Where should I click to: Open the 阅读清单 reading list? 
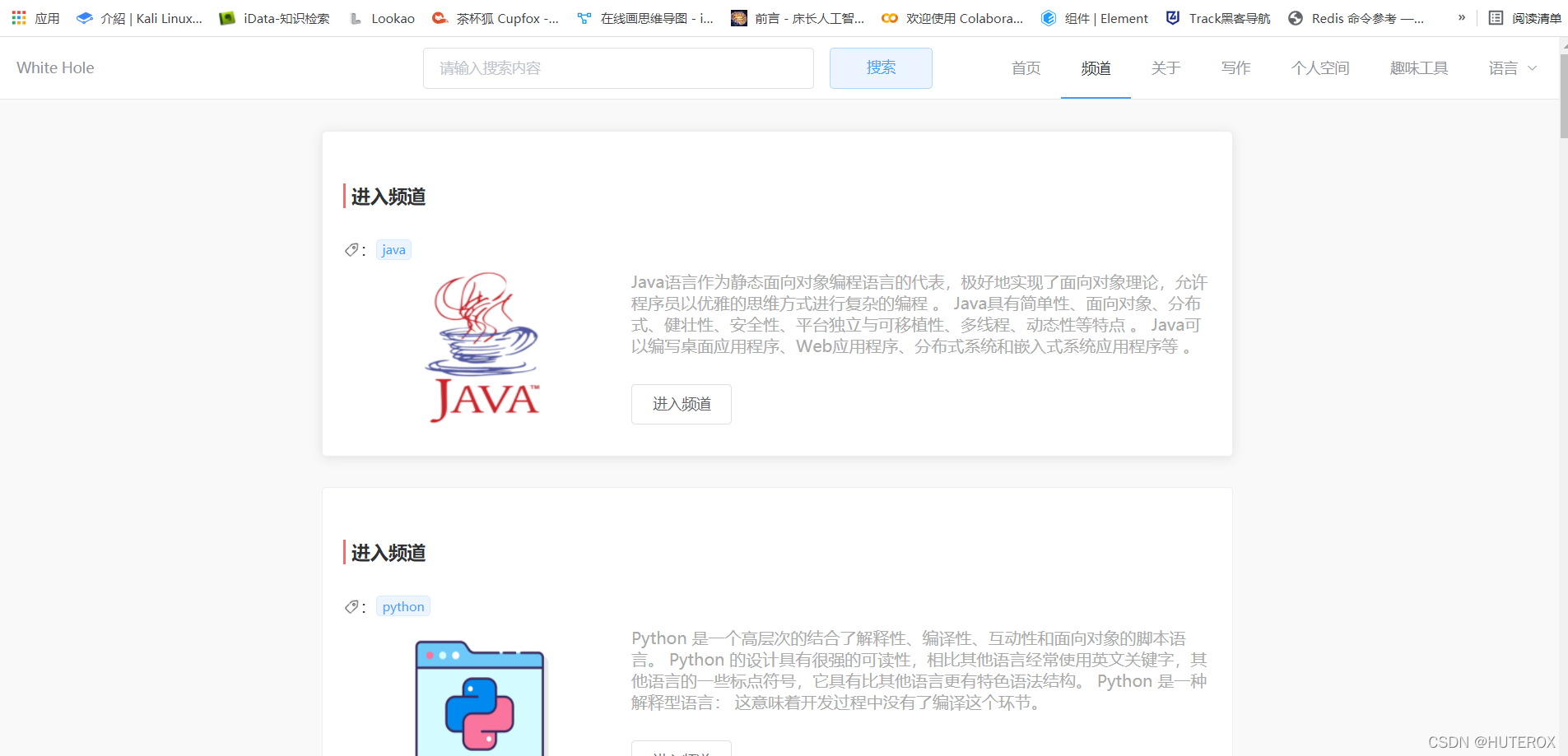click(x=1524, y=17)
